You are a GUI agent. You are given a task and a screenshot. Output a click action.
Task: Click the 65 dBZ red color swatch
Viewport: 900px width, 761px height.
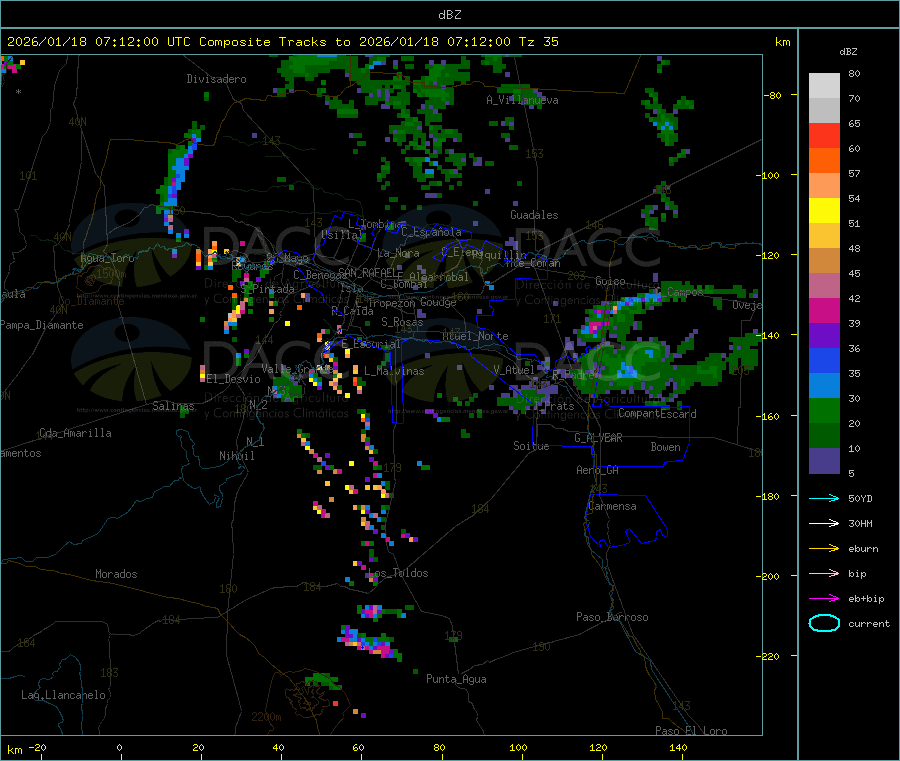[x=824, y=135]
